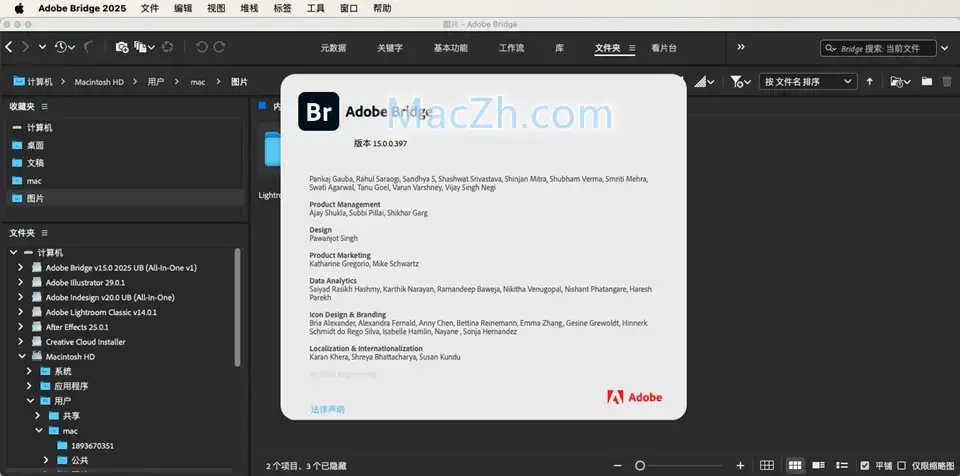
Task: Expand Adobe Illustrator 29.0.1 volume
Action: click(20, 282)
